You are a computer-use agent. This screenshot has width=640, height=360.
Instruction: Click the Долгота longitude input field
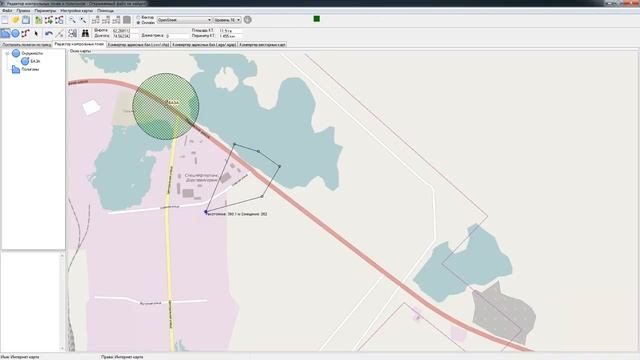[x=125, y=36]
